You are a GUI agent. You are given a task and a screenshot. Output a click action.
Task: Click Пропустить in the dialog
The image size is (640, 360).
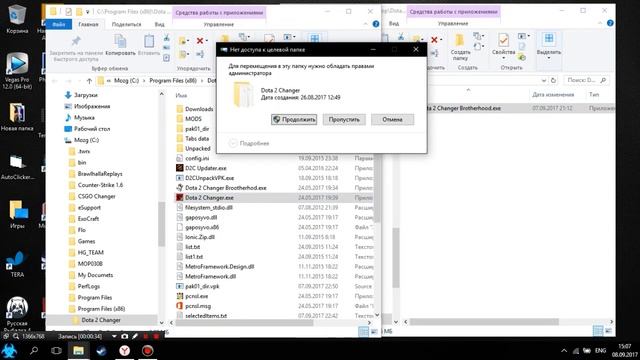point(344,119)
